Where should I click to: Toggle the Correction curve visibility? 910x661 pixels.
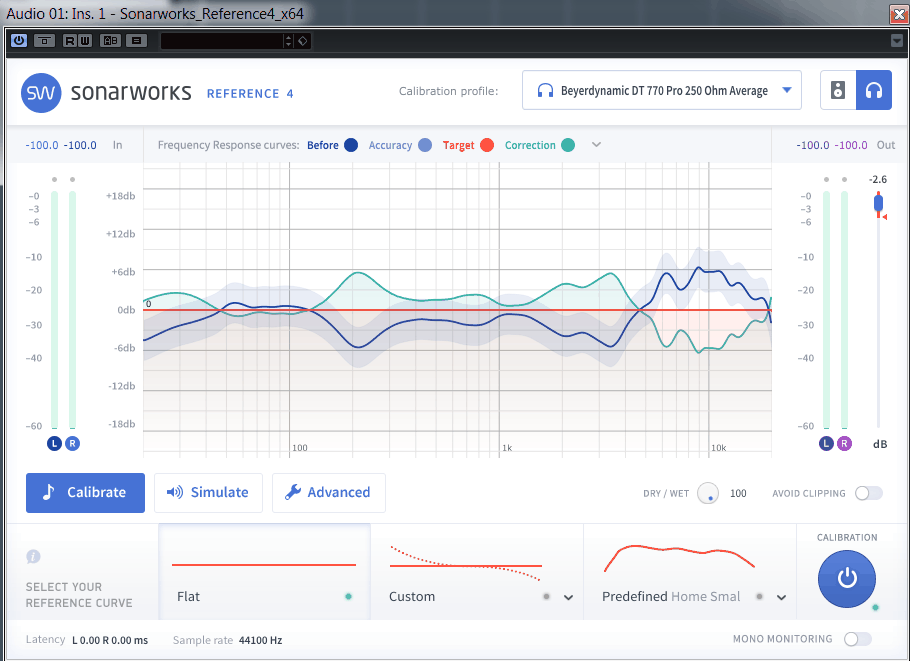(x=568, y=145)
